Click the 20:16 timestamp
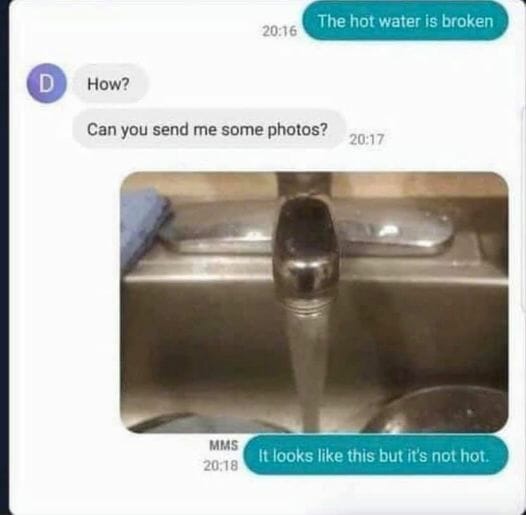 (x=279, y=31)
